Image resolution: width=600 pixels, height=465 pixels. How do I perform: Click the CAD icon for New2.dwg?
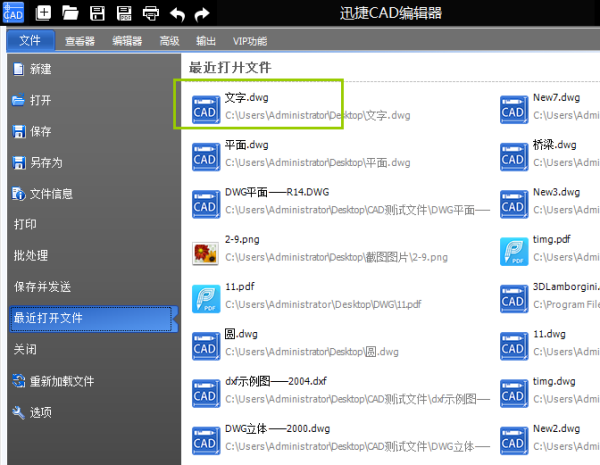[514, 441]
